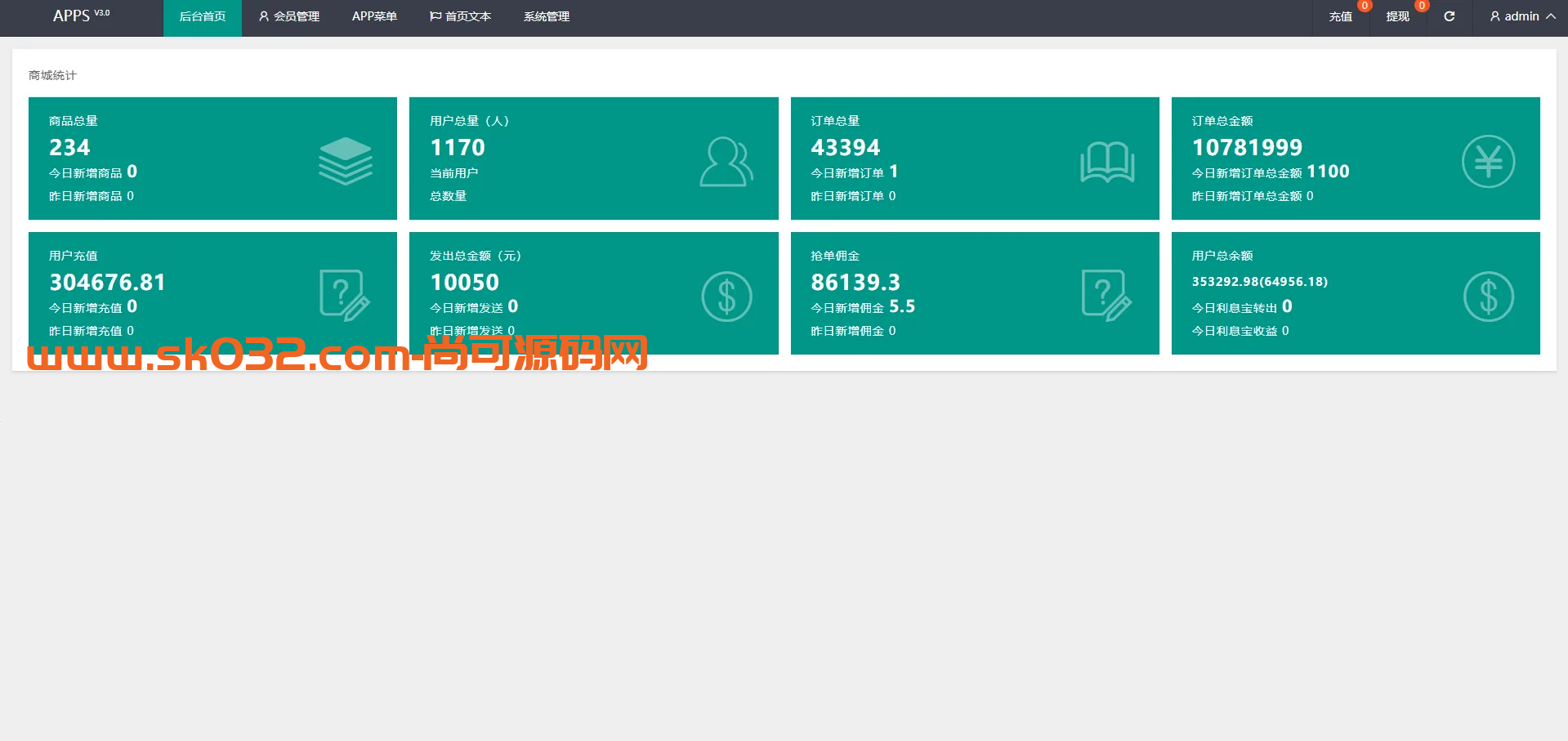Switch to the 会员管理 tab
This screenshot has height=741, width=1568.
pos(296,16)
